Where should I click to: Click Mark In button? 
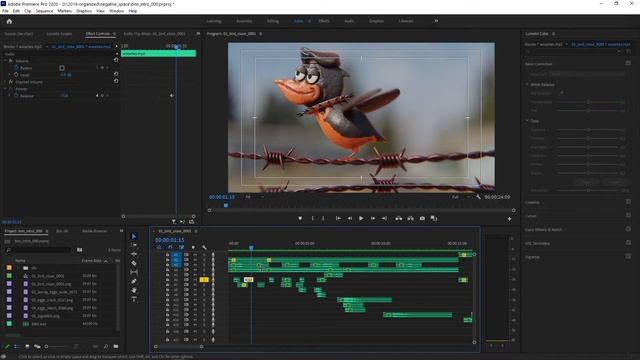tap(313, 218)
